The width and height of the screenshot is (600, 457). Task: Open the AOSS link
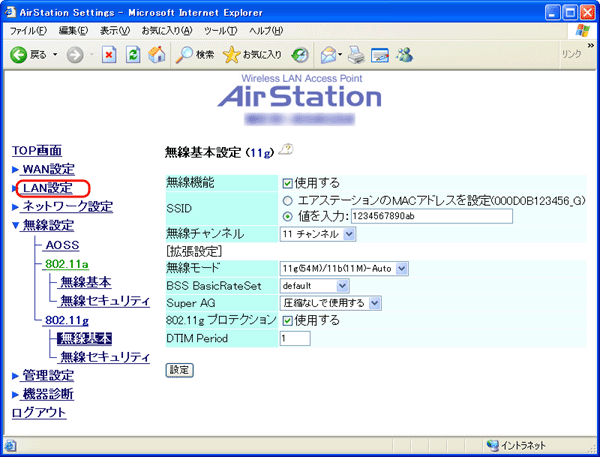click(62, 245)
